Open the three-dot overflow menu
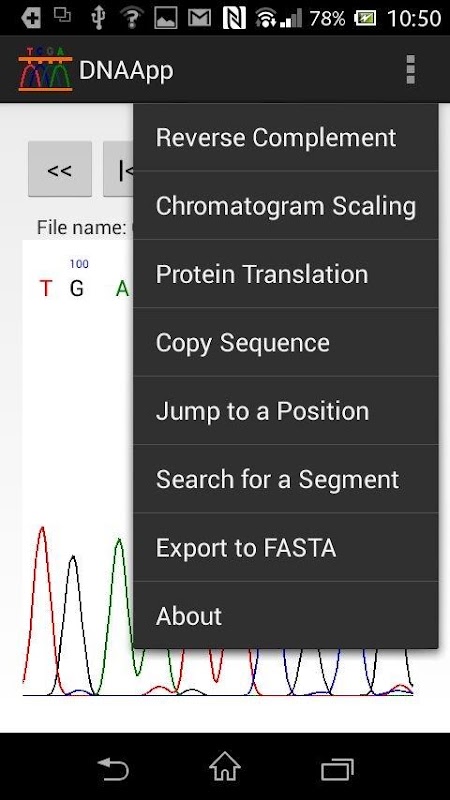450x800 pixels. [x=410, y=69]
